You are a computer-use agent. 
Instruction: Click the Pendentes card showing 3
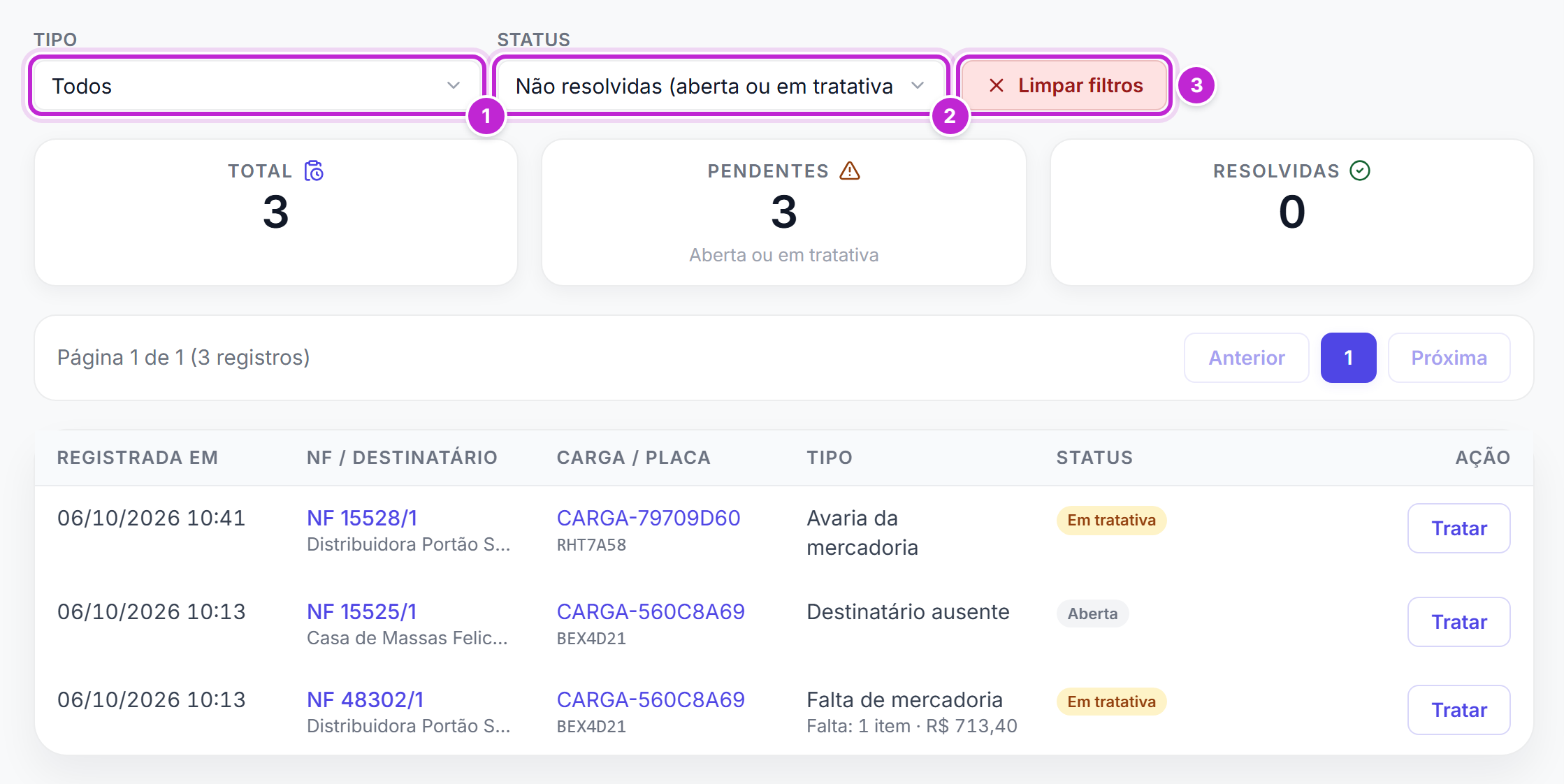coord(784,212)
